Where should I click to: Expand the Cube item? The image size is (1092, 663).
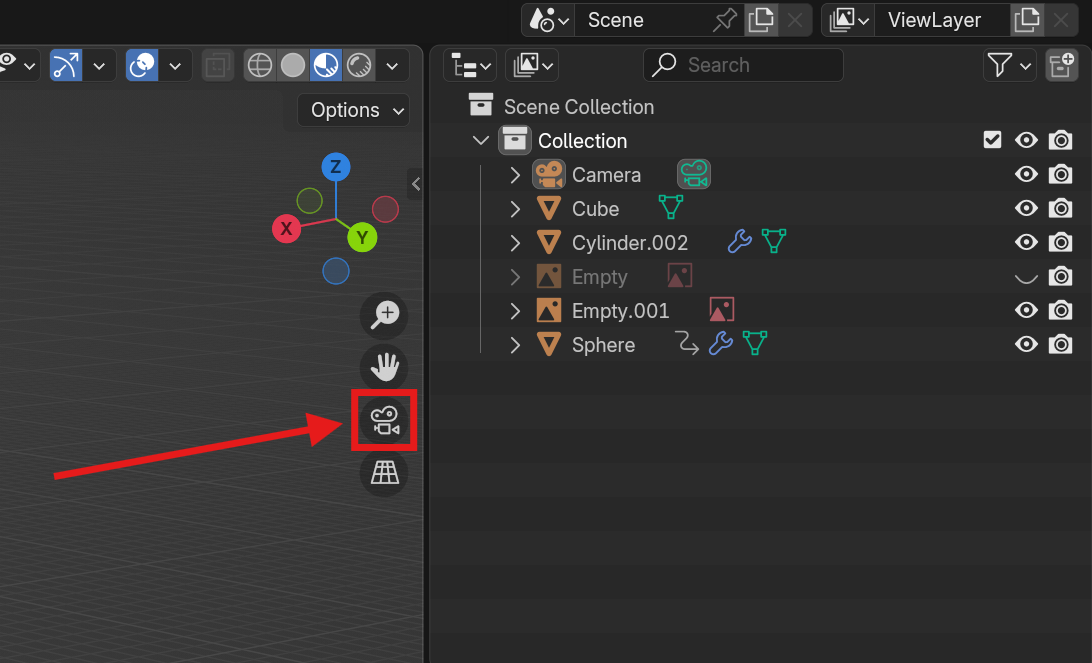pyautogui.click(x=515, y=209)
